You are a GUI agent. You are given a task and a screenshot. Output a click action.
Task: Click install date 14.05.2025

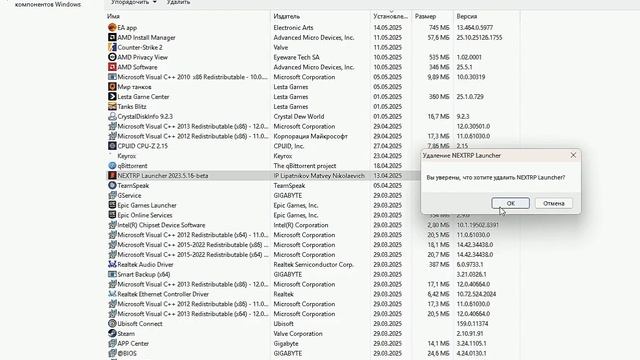coord(387,27)
